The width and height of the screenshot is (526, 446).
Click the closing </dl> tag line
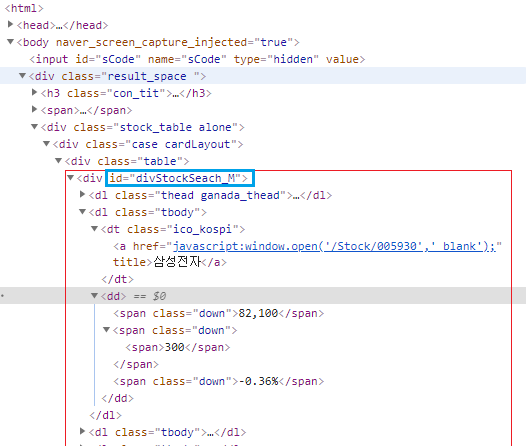(x=105, y=415)
